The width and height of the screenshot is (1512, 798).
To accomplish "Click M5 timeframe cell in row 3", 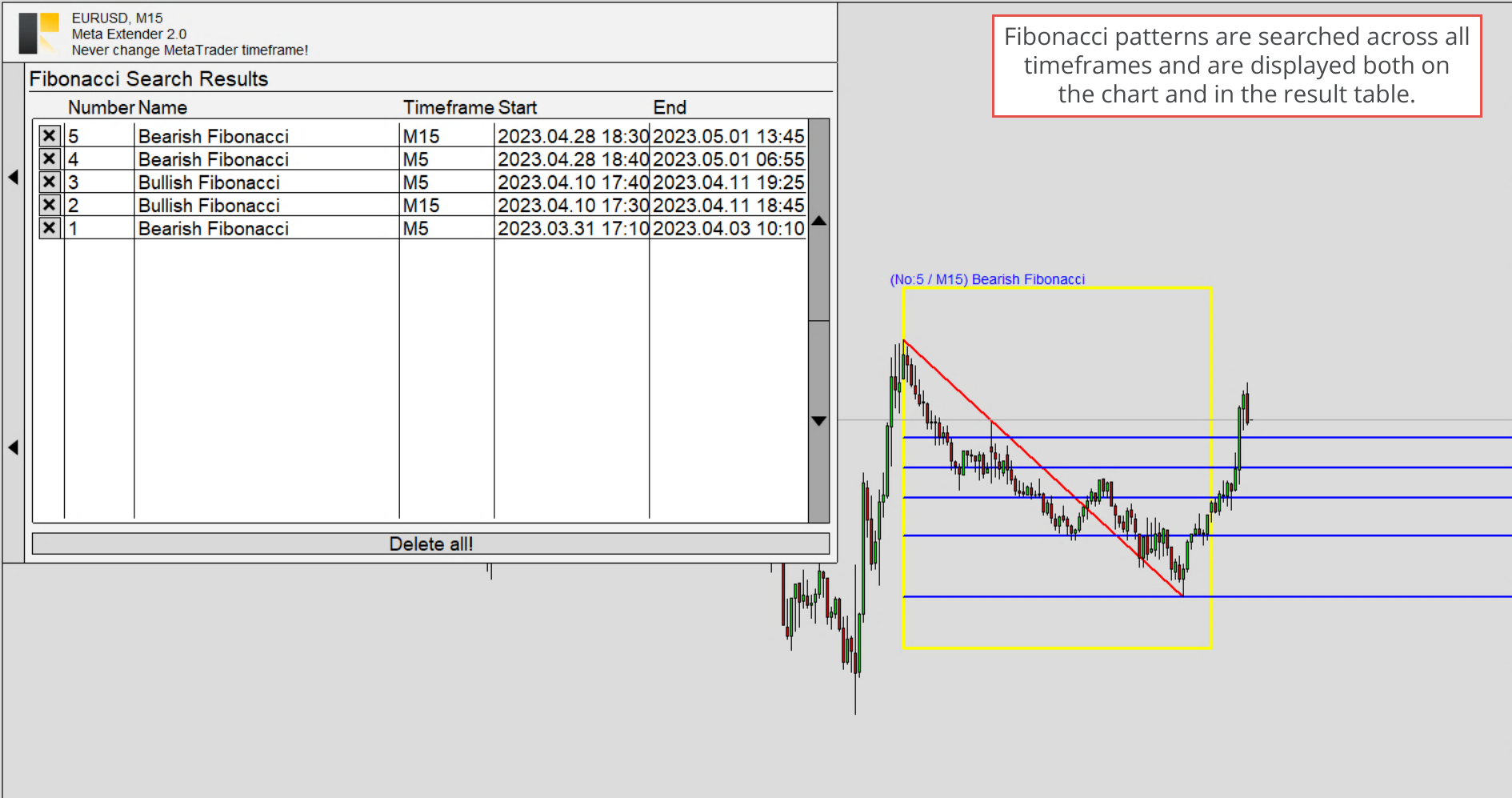I will (x=416, y=182).
